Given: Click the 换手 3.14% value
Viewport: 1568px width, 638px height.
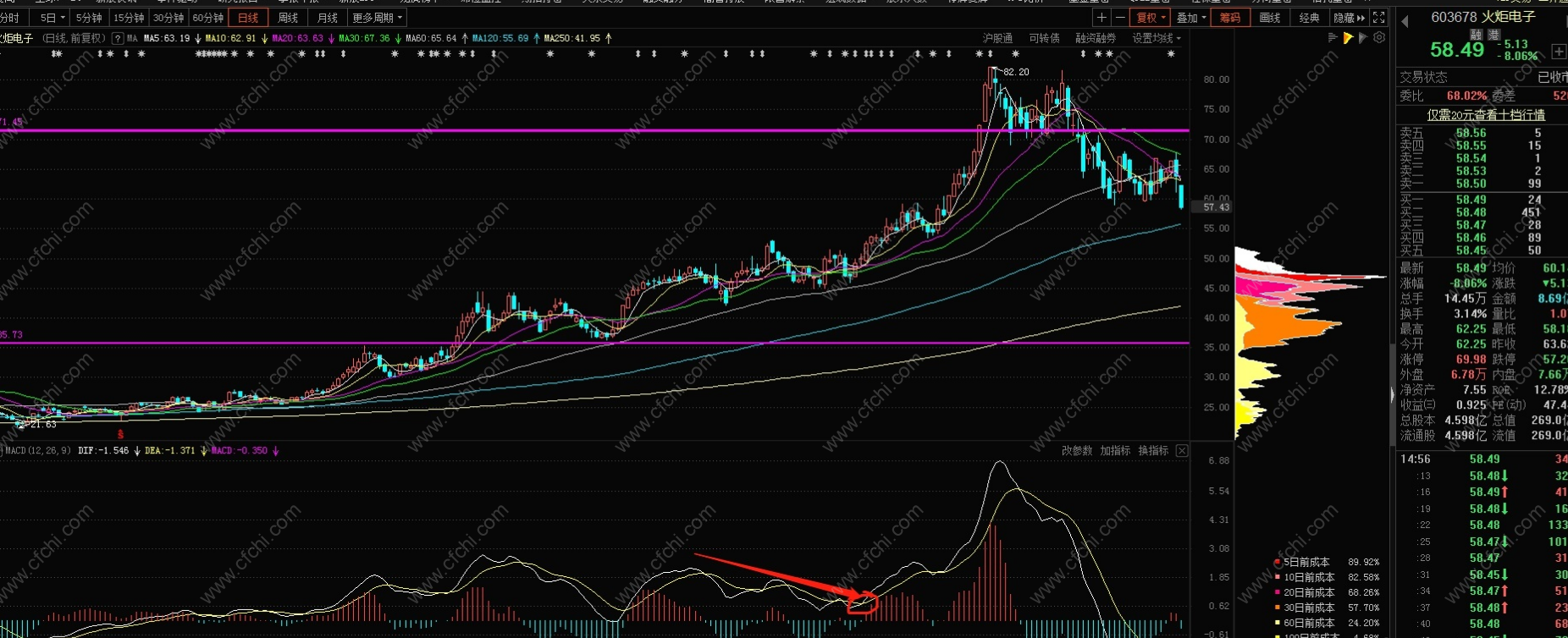Looking at the screenshot, I should point(1469,314).
